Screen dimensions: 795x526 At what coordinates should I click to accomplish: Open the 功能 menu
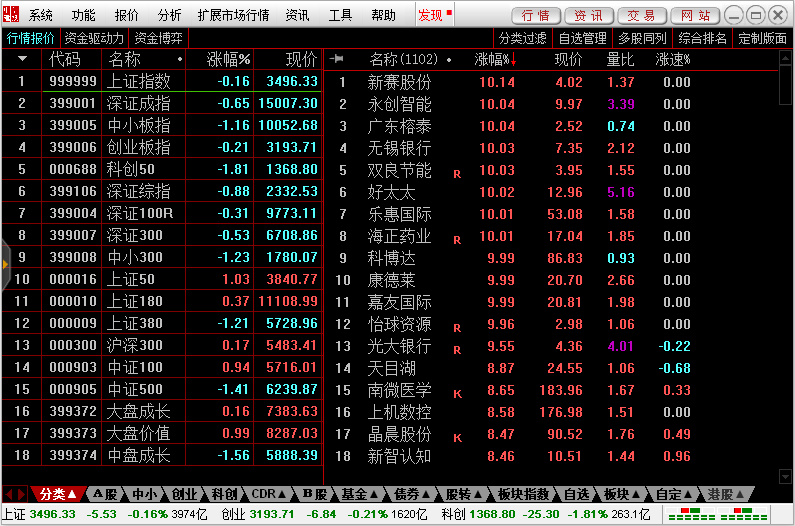point(83,15)
